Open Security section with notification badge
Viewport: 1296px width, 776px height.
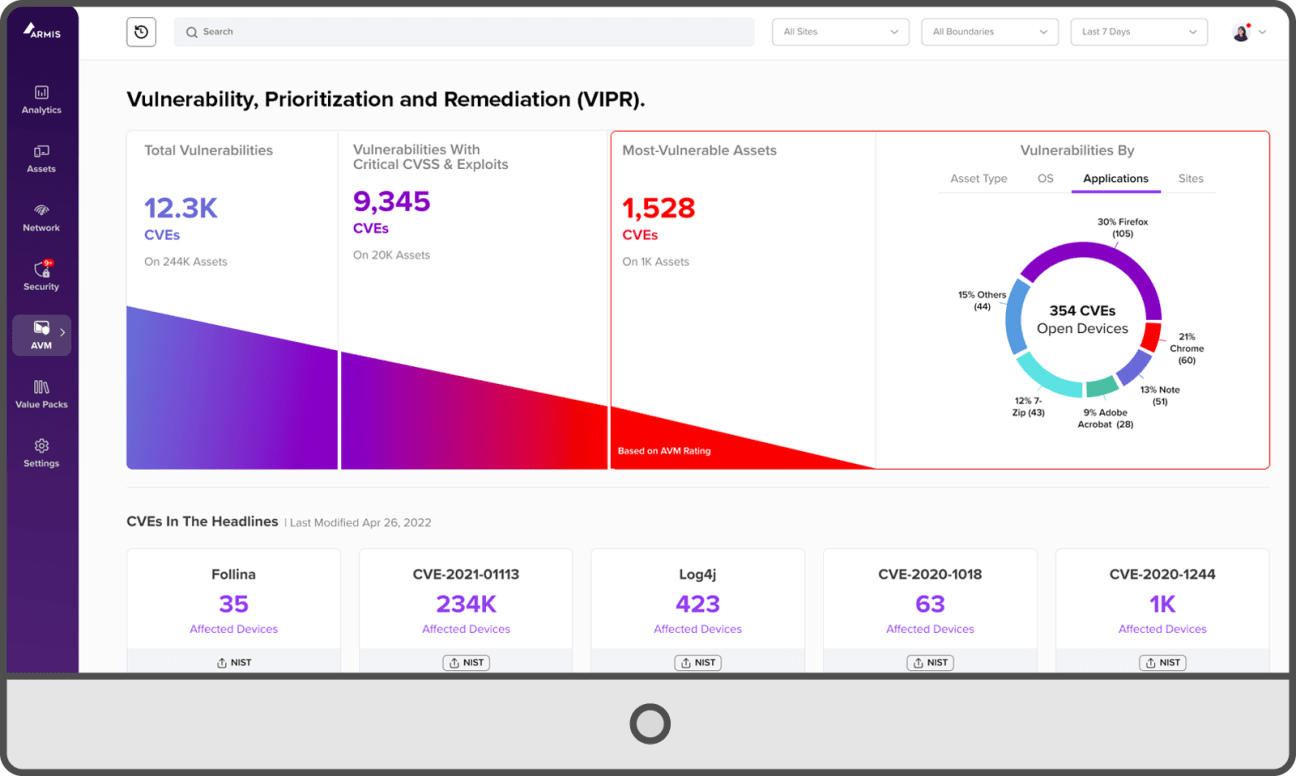(x=42, y=276)
